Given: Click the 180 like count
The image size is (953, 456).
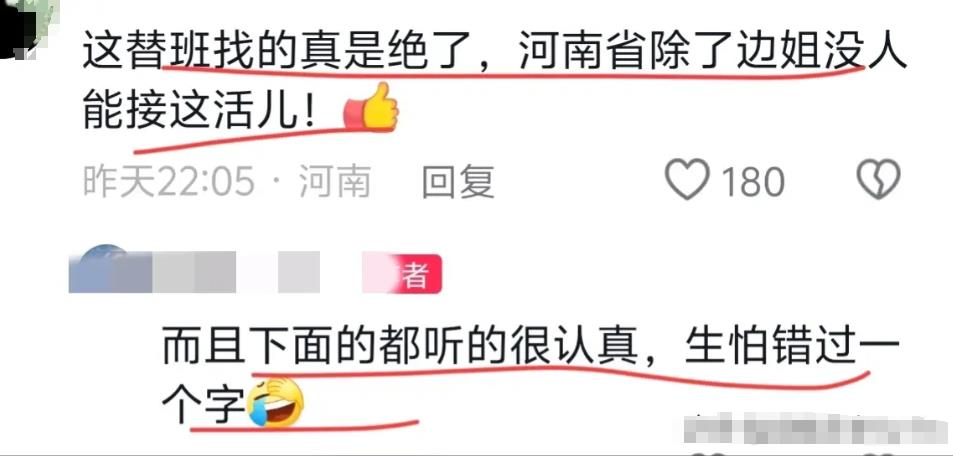Looking at the screenshot, I should (x=752, y=181).
